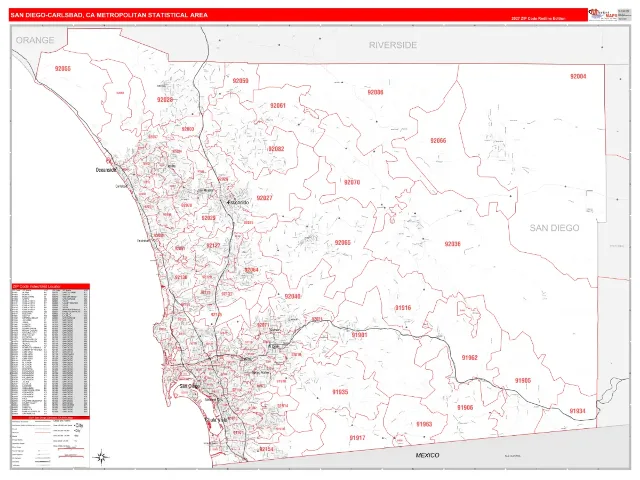Click ZIP code 91906 label
The image size is (640, 480).
click(465, 407)
